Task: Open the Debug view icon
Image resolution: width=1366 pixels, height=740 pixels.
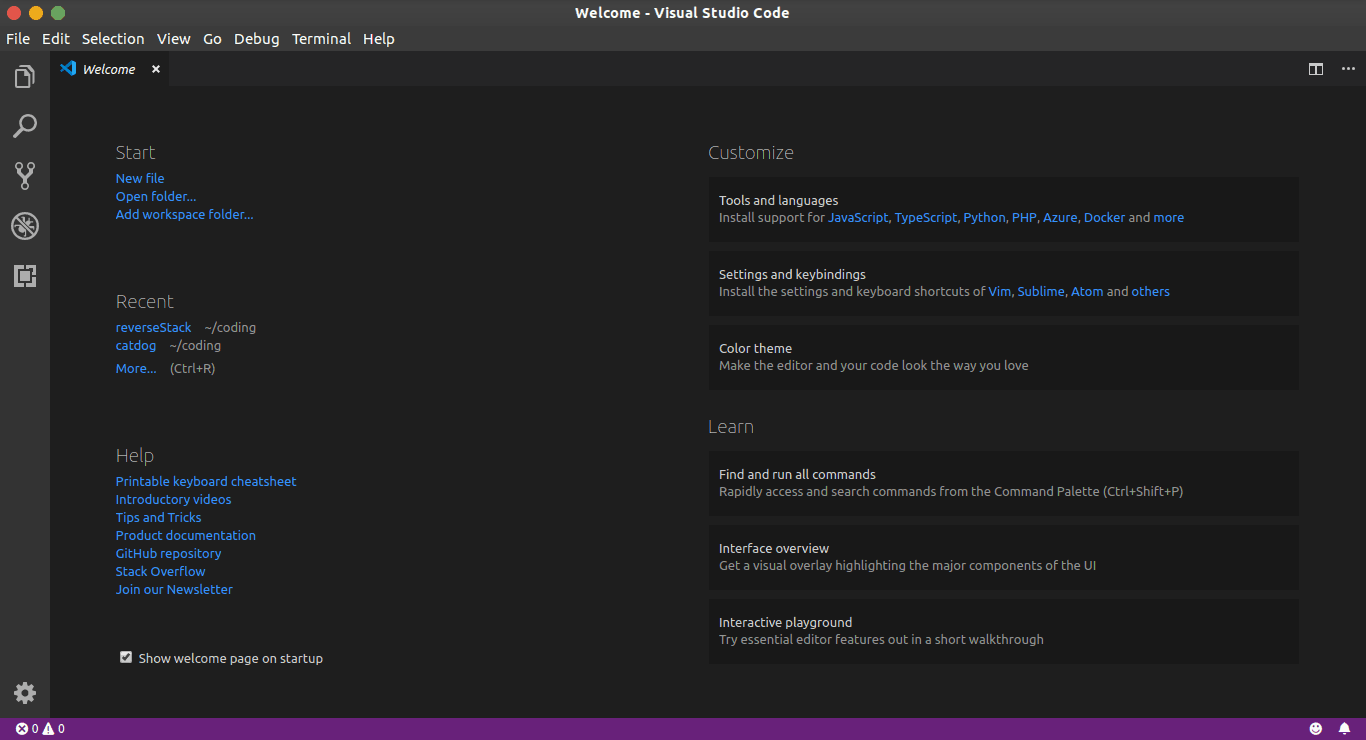Action: click(25, 226)
